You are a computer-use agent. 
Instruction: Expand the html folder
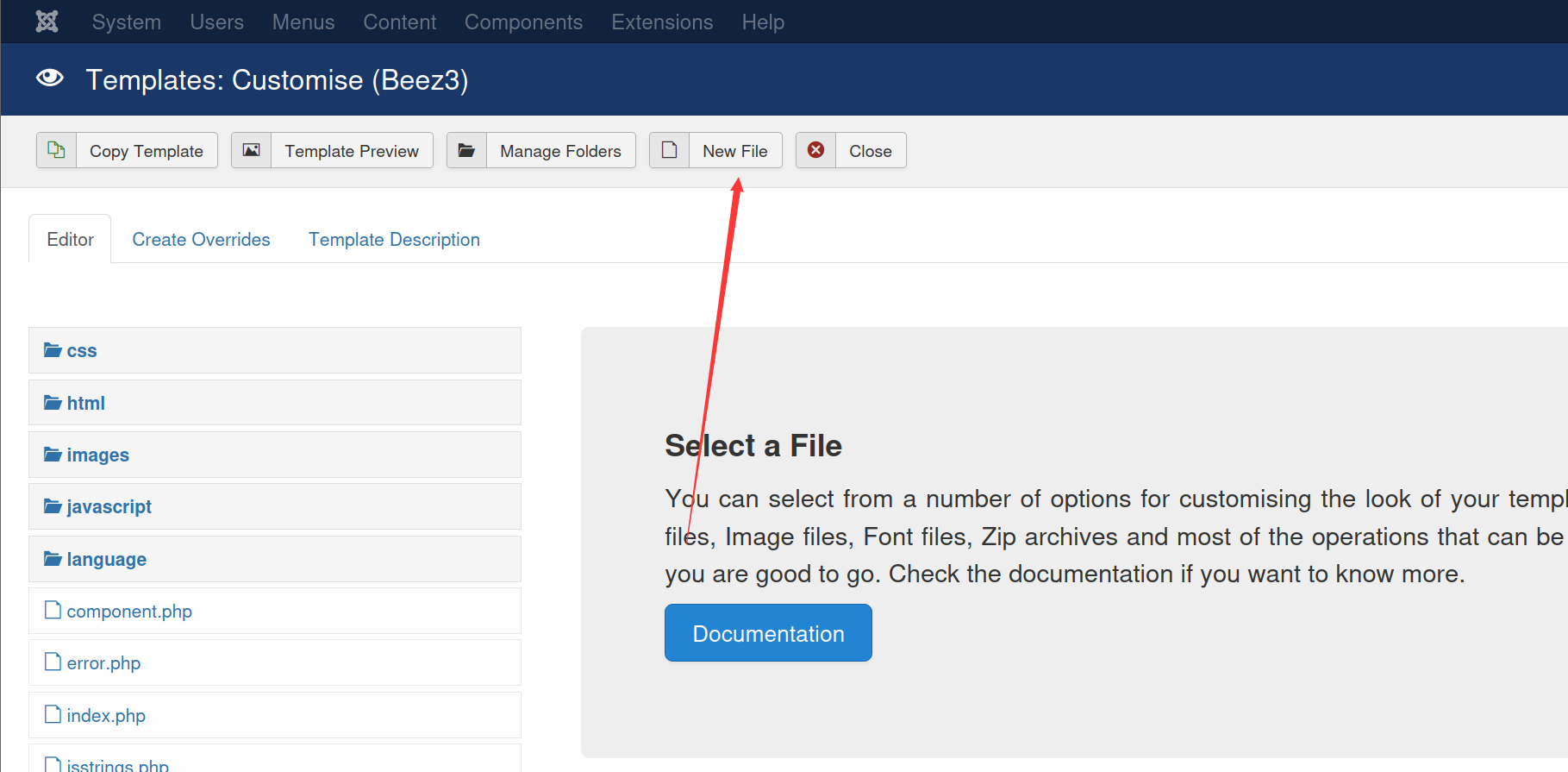(x=85, y=403)
